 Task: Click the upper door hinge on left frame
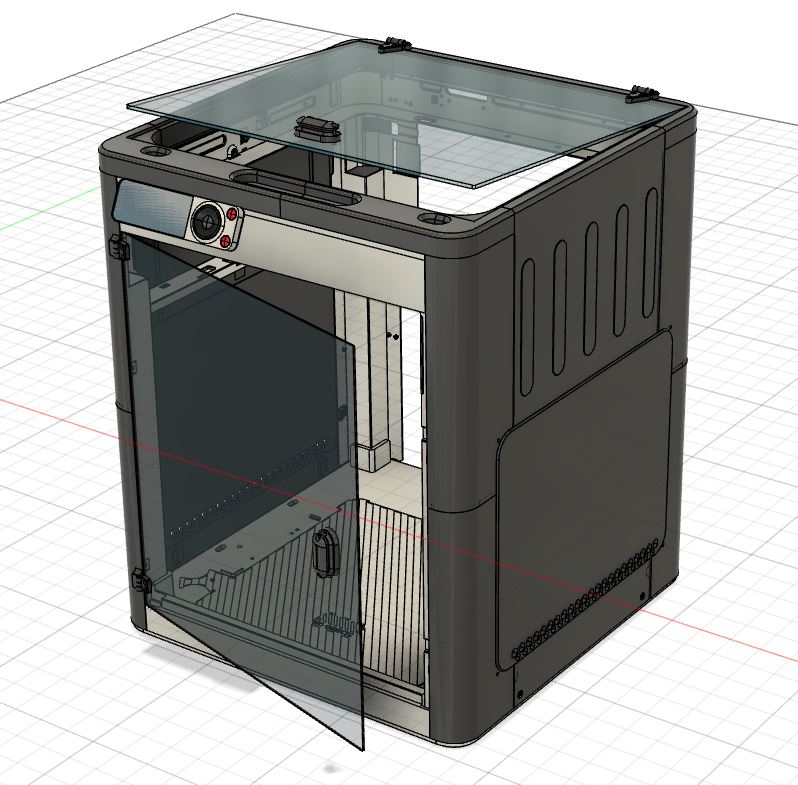[119, 248]
